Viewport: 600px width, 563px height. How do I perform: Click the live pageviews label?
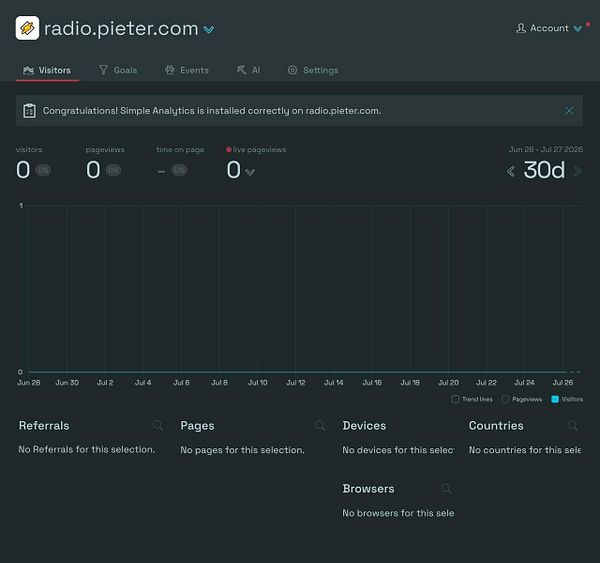click(259, 150)
